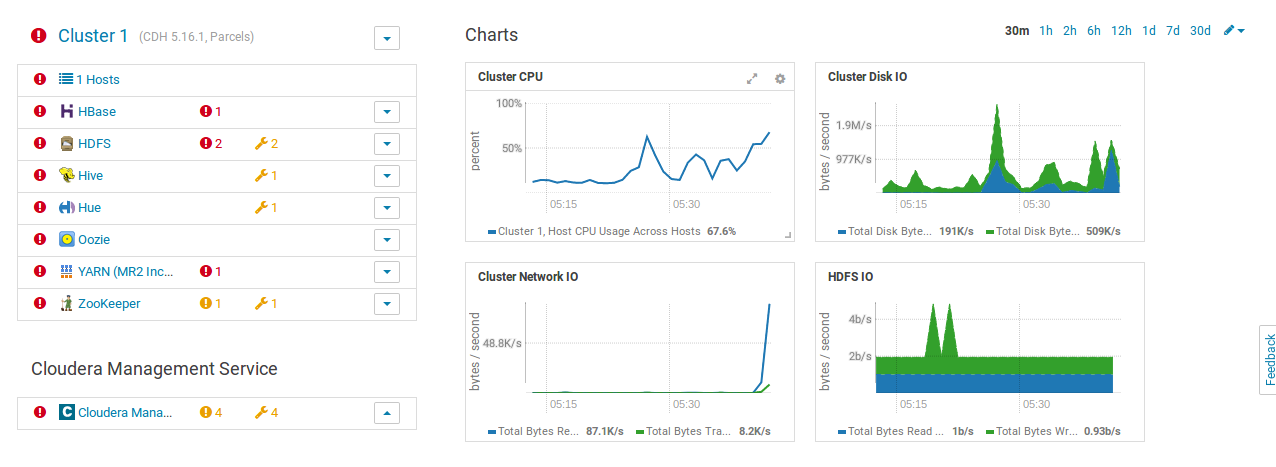Switch to the 30d time range
This screenshot has width=1276, height=467.
(x=1200, y=31)
